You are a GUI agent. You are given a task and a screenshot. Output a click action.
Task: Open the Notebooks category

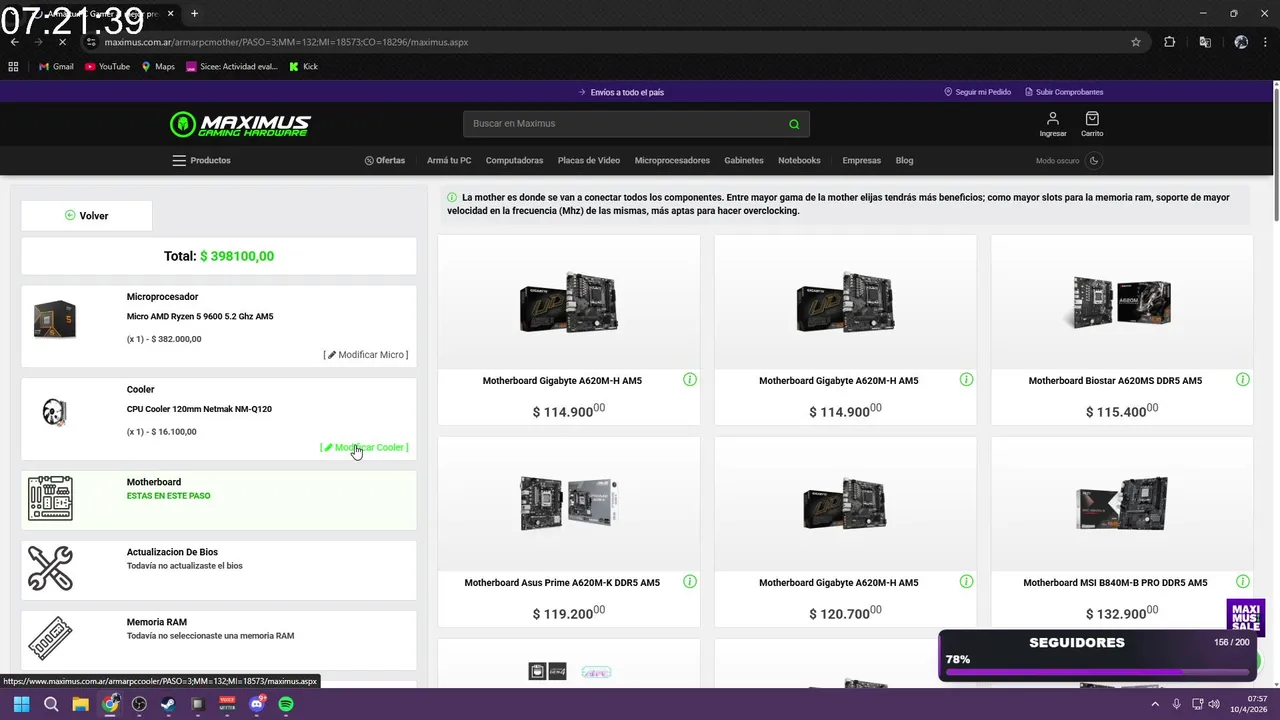click(x=799, y=160)
